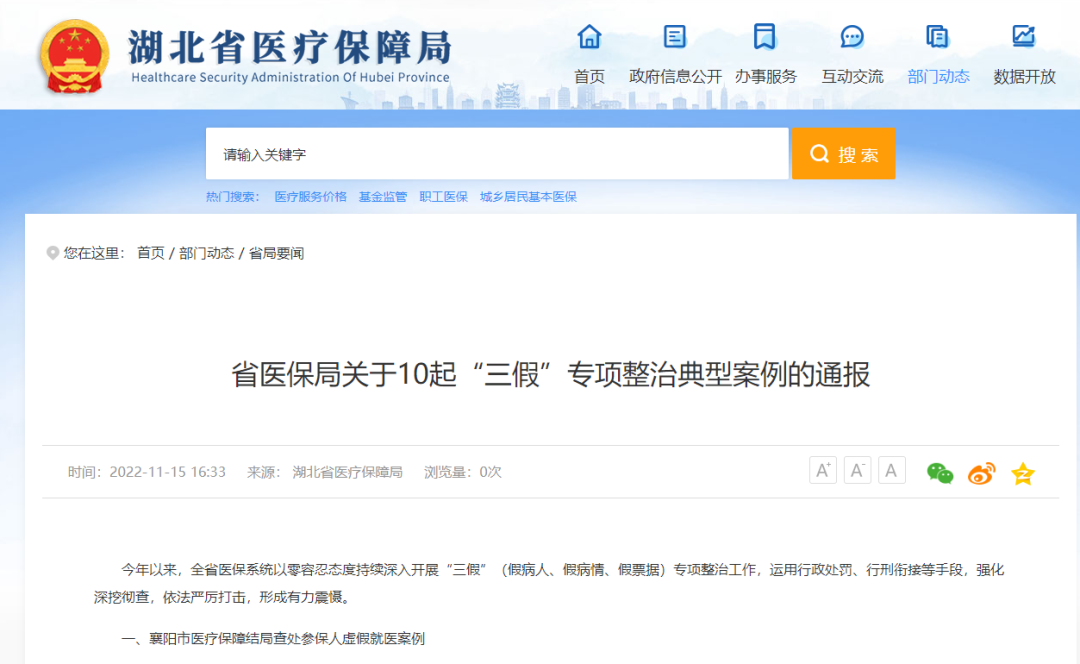Image resolution: width=1080 pixels, height=664 pixels.
Task: Reset font size with the A button
Action: pyautogui.click(x=891, y=469)
